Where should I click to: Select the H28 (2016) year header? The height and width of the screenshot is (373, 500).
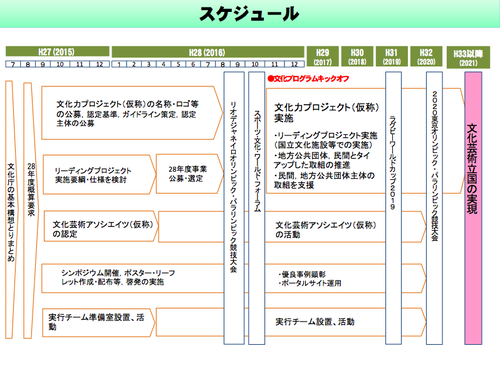tap(208, 52)
